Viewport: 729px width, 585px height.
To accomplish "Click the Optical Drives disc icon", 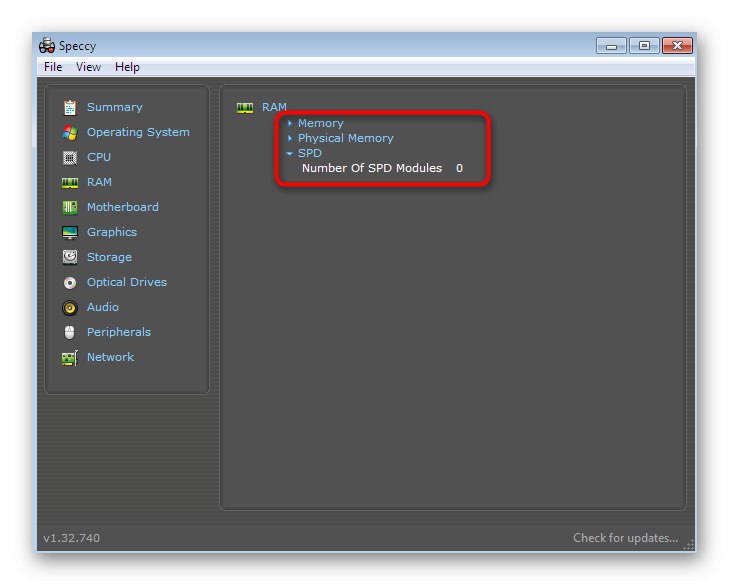I will [x=70, y=282].
